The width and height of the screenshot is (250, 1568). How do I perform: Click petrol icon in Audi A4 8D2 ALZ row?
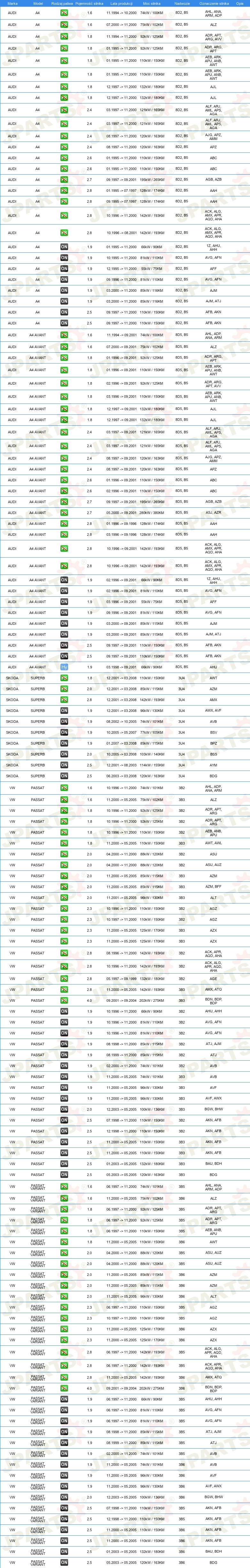(x=64, y=25)
